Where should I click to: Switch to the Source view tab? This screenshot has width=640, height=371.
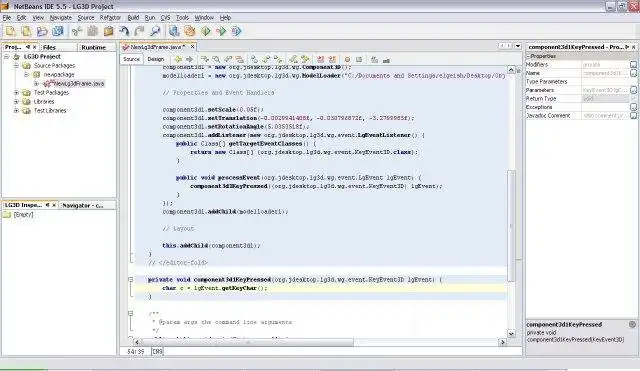tap(131, 59)
